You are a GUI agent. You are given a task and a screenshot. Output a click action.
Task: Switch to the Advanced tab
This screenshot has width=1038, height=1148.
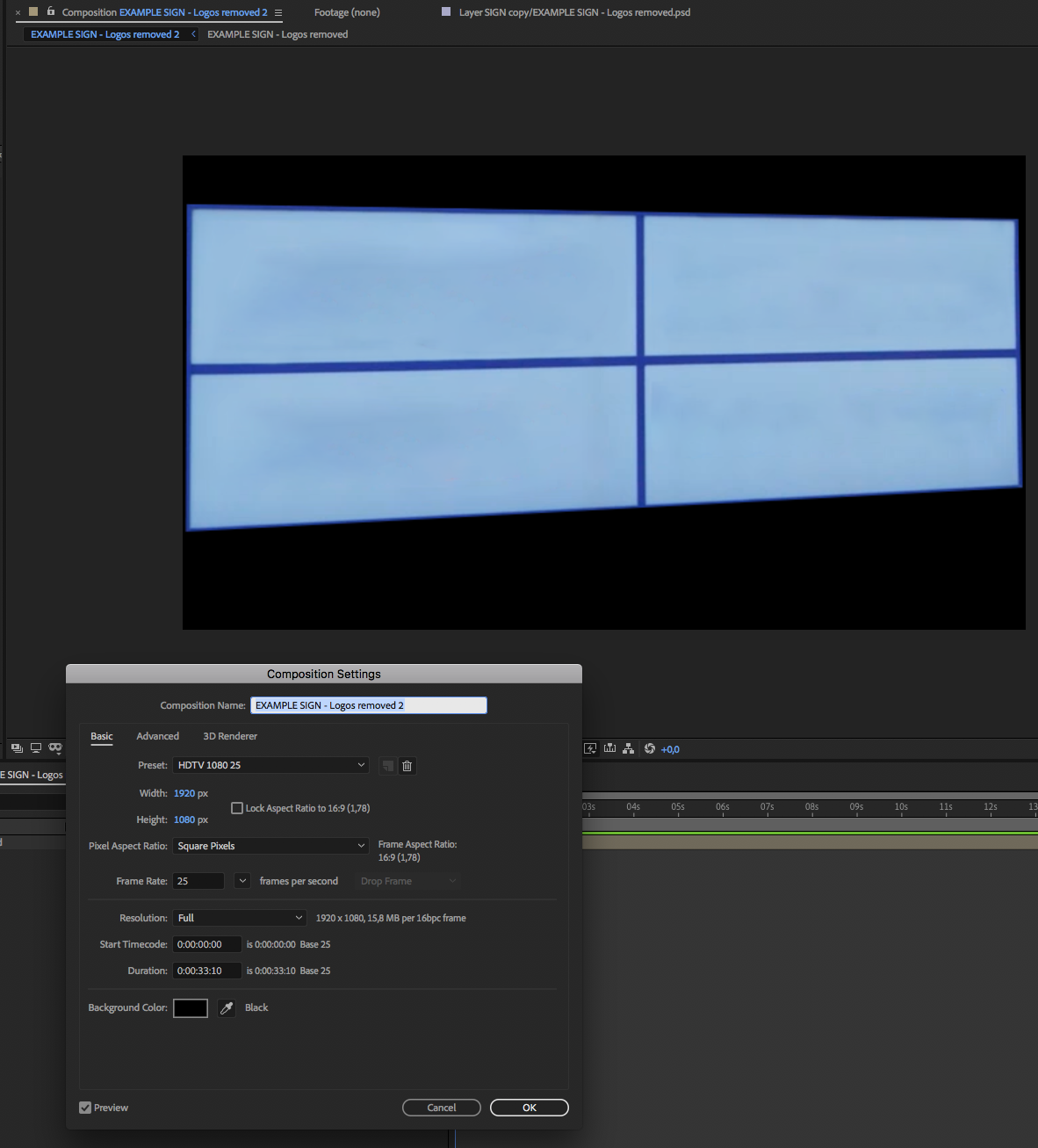(x=157, y=736)
